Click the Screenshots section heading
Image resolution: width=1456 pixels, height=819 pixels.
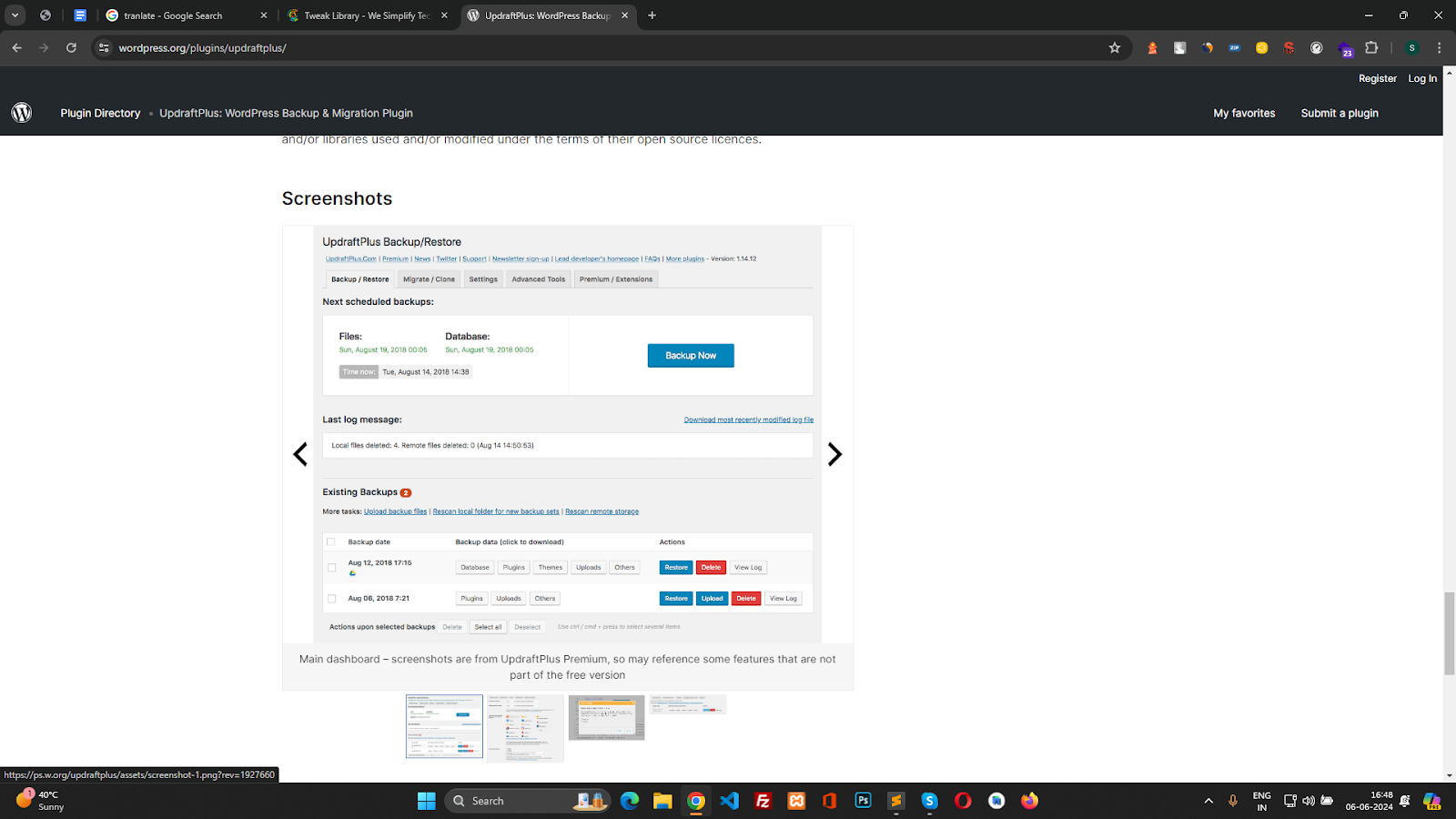coord(337,198)
